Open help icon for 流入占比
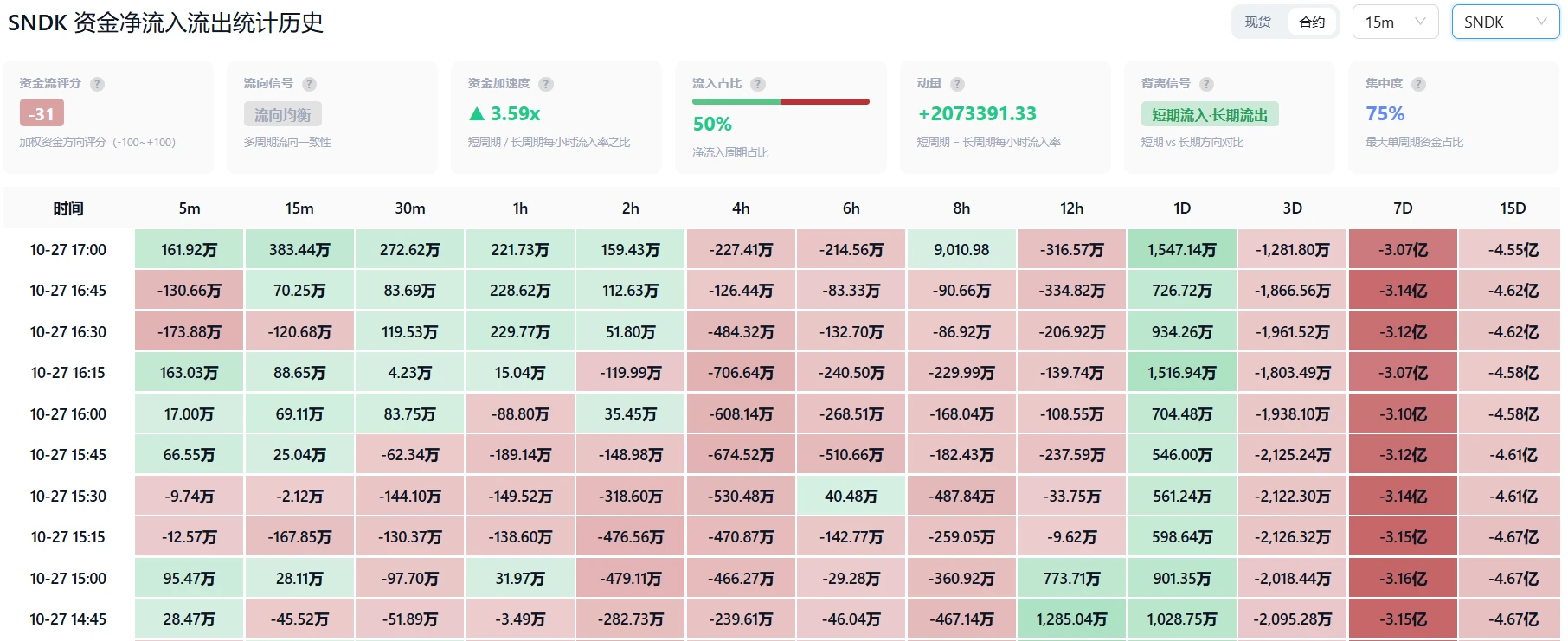Viewport: 1568px width, 641px height. point(758,84)
